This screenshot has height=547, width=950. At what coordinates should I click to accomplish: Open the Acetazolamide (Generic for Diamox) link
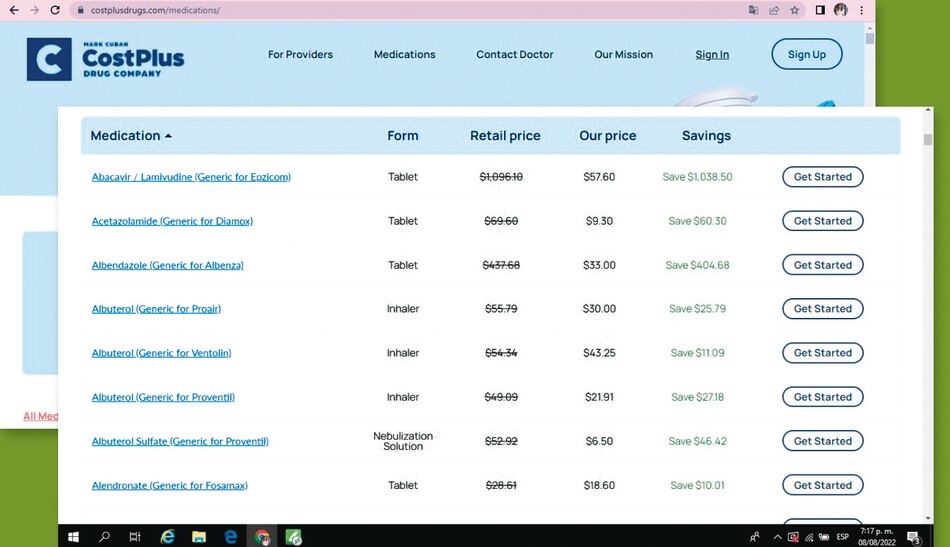(x=172, y=221)
